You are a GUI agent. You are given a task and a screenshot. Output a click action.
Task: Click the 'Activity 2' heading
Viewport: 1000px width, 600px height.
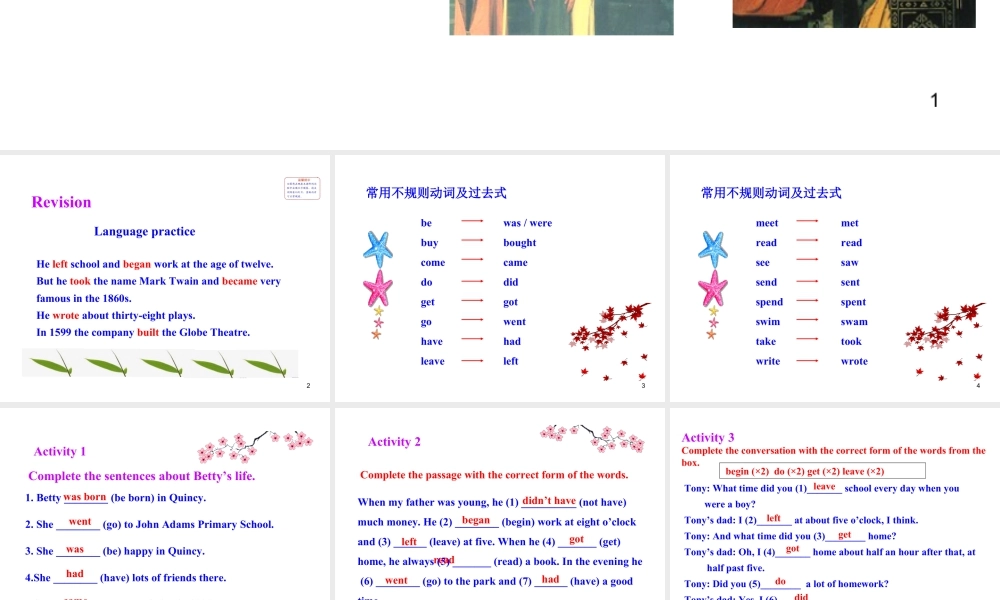tap(394, 441)
